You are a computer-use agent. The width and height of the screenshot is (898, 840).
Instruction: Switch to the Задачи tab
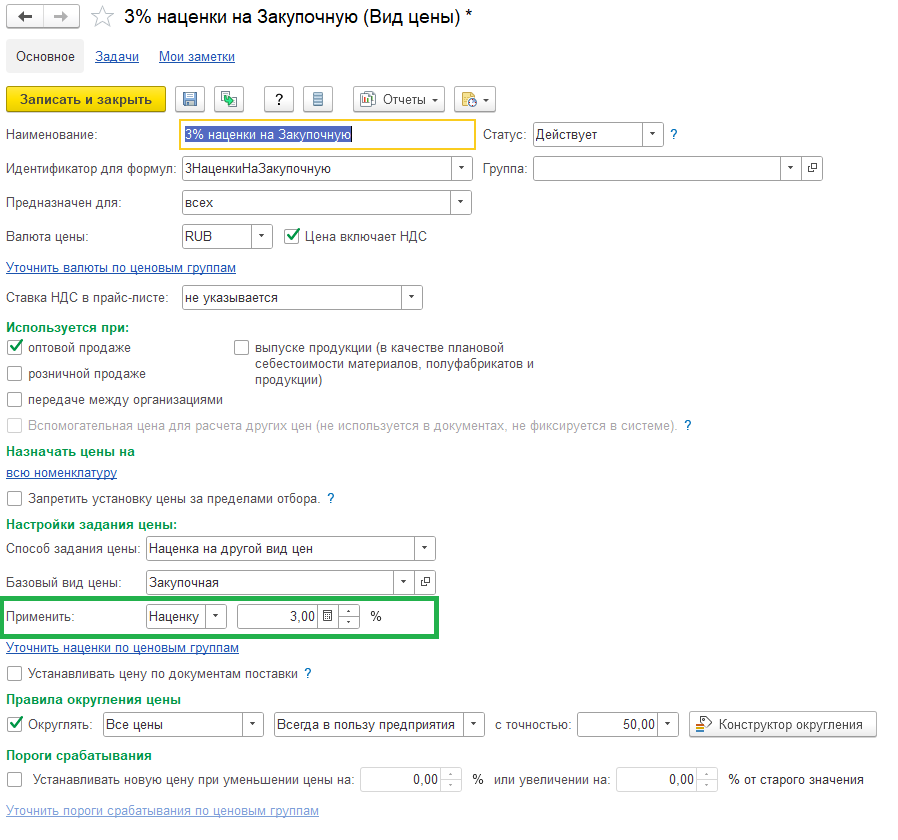click(x=117, y=56)
